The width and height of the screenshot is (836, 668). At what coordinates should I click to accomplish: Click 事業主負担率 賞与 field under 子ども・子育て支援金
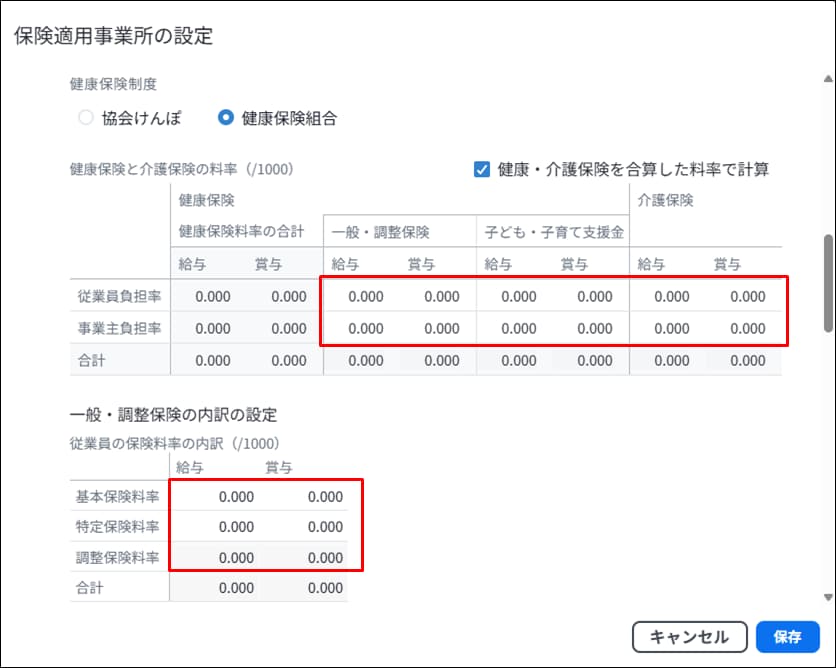(x=592, y=328)
